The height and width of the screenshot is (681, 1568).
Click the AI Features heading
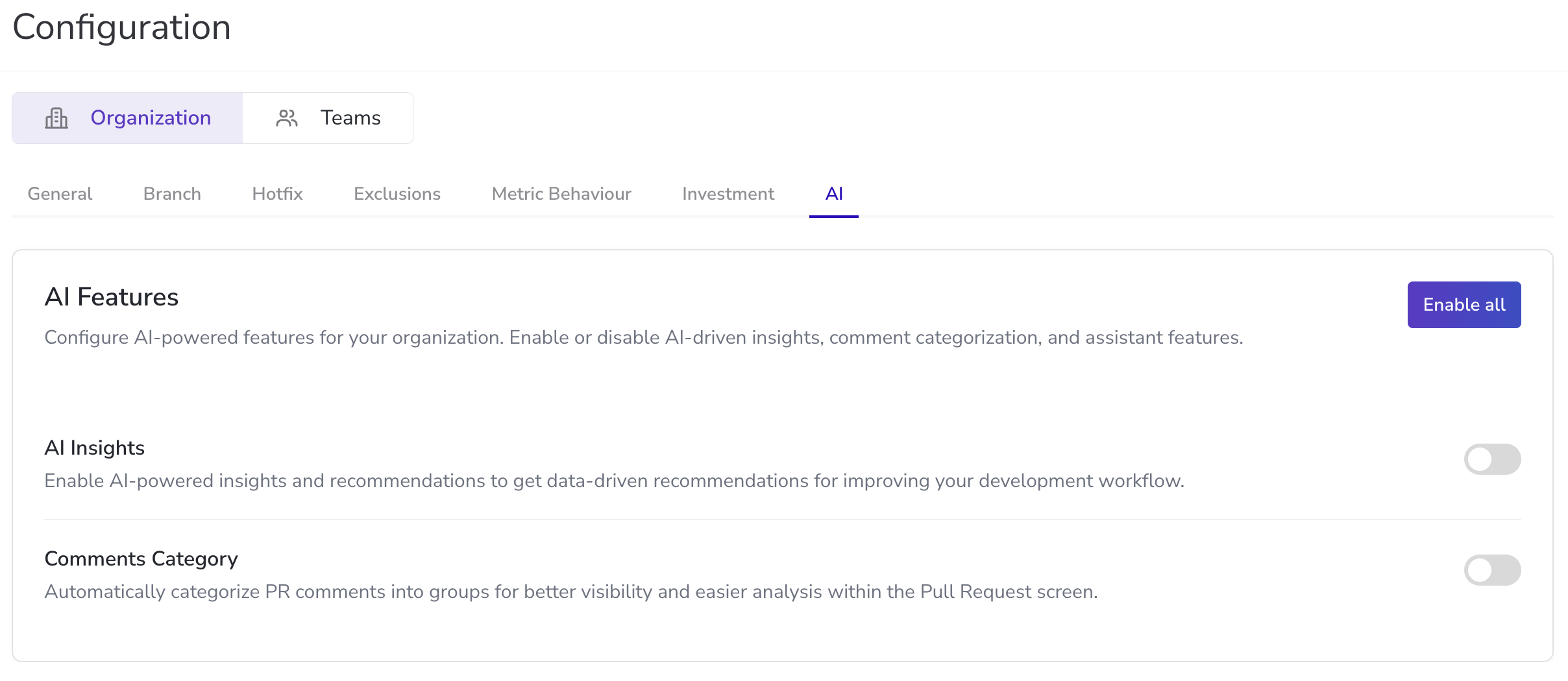112,297
